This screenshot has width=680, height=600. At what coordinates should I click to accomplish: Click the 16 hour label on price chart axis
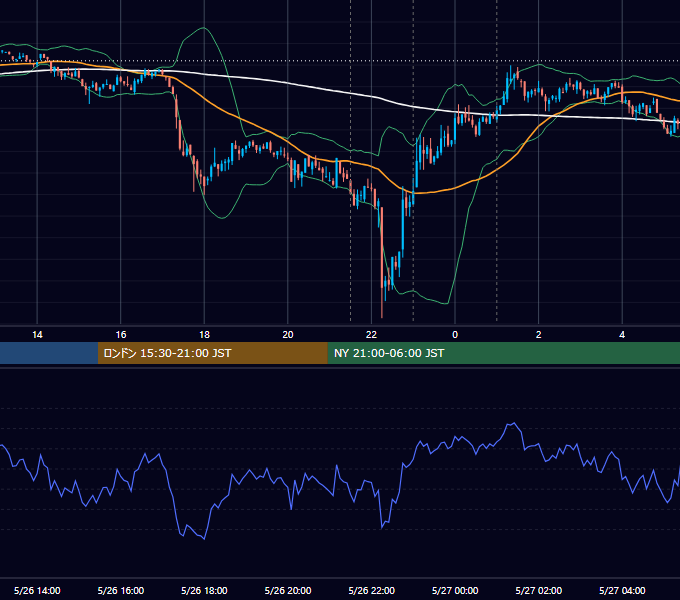click(x=121, y=334)
